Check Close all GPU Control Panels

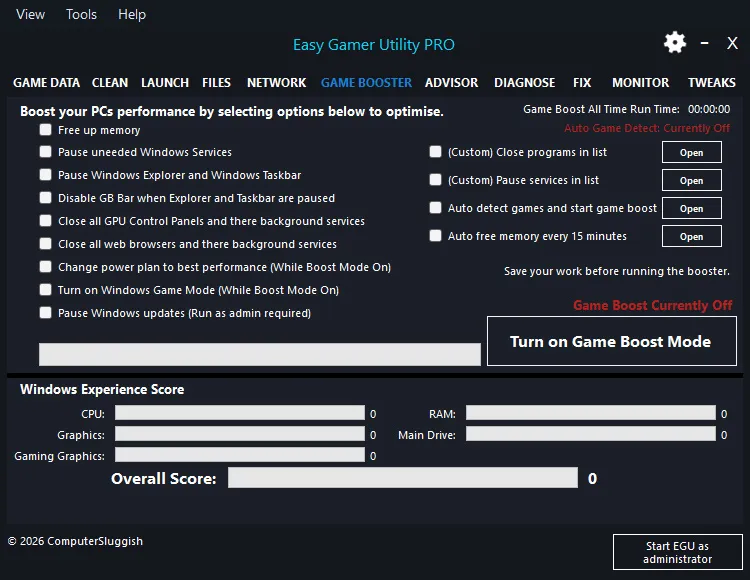(x=45, y=220)
